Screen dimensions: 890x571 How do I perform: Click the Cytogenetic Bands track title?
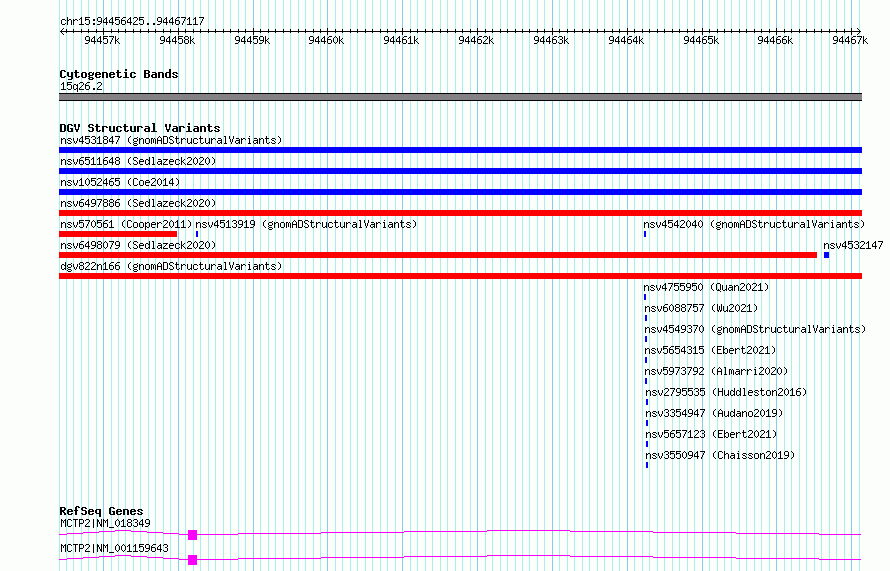pos(119,74)
